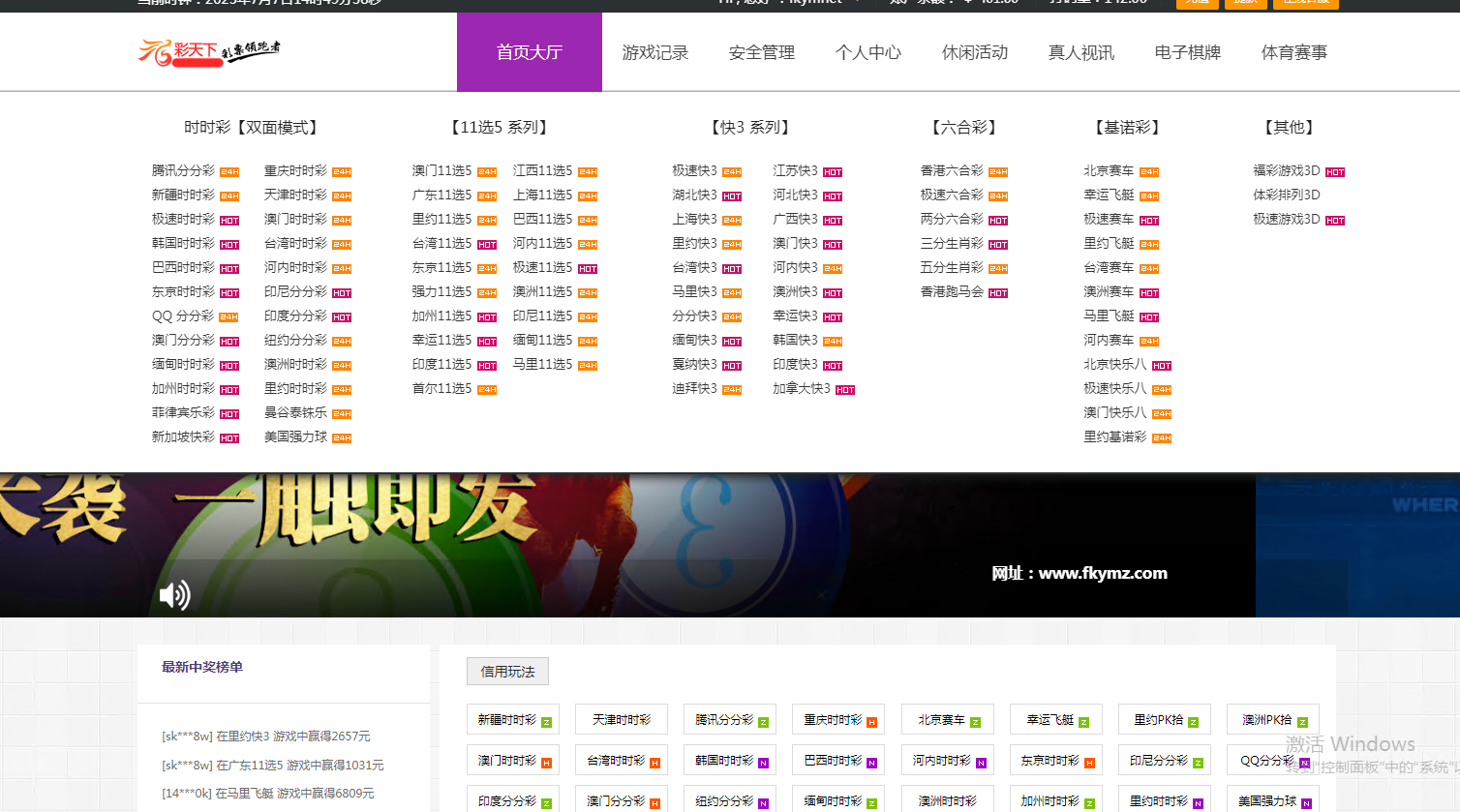Screen dimensions: 1460x812
Task: Select the 美国强力球 game tile
Action: click(1273, 799)
